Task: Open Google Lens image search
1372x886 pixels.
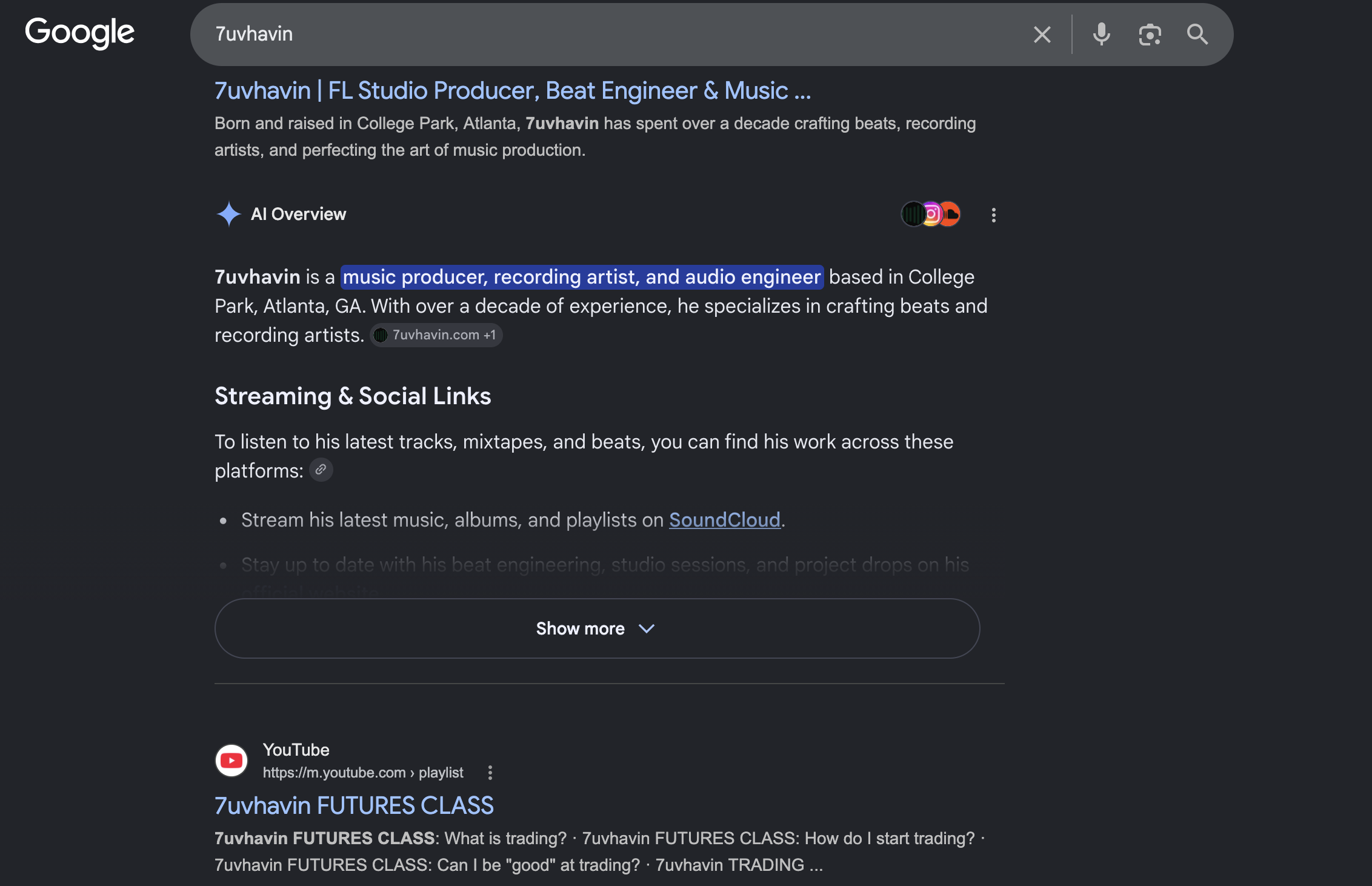Action: [1150, 35]
